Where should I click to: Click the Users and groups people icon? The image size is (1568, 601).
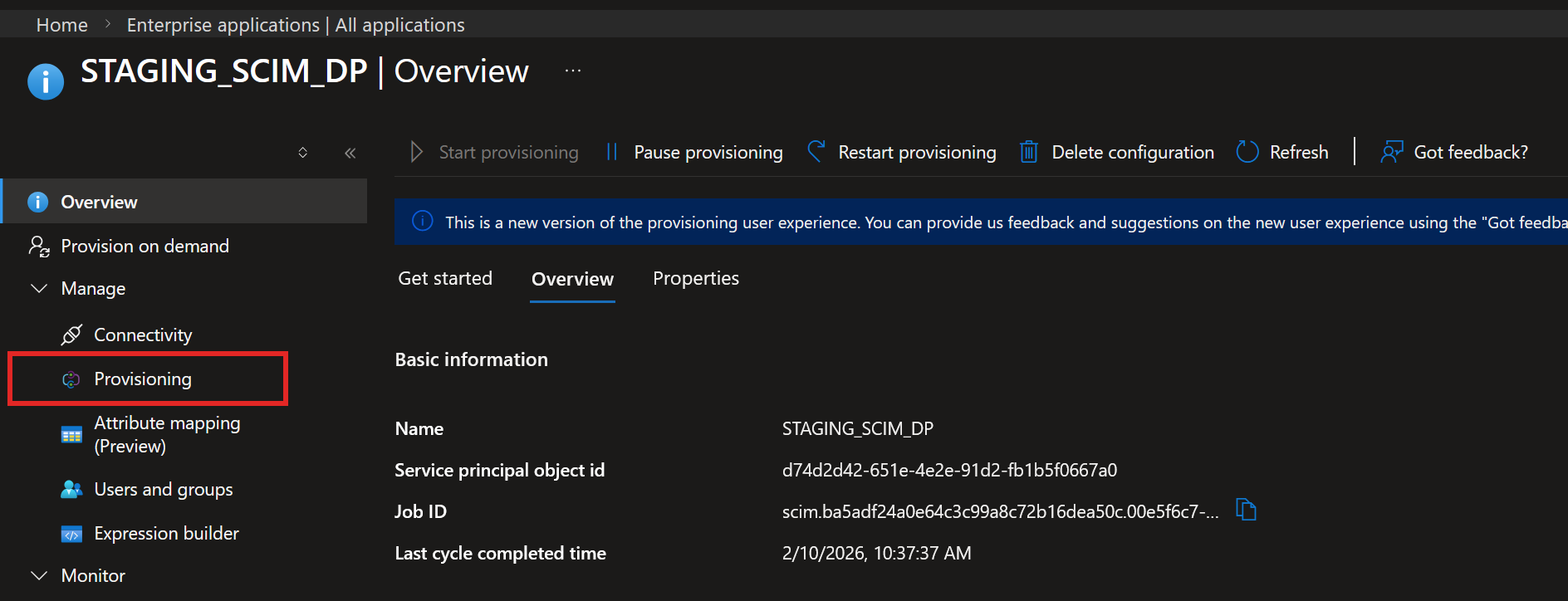pos(72,489)
